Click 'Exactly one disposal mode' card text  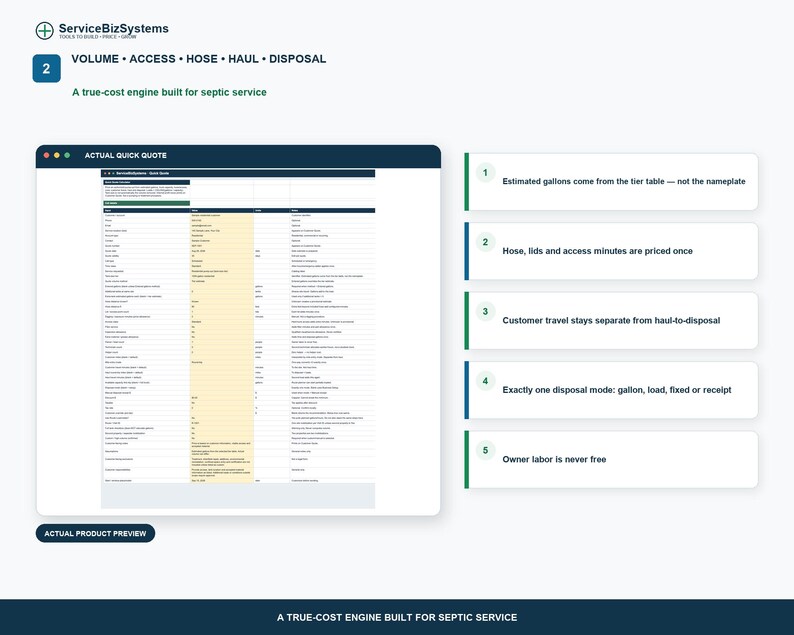click(x=617, y=390)
